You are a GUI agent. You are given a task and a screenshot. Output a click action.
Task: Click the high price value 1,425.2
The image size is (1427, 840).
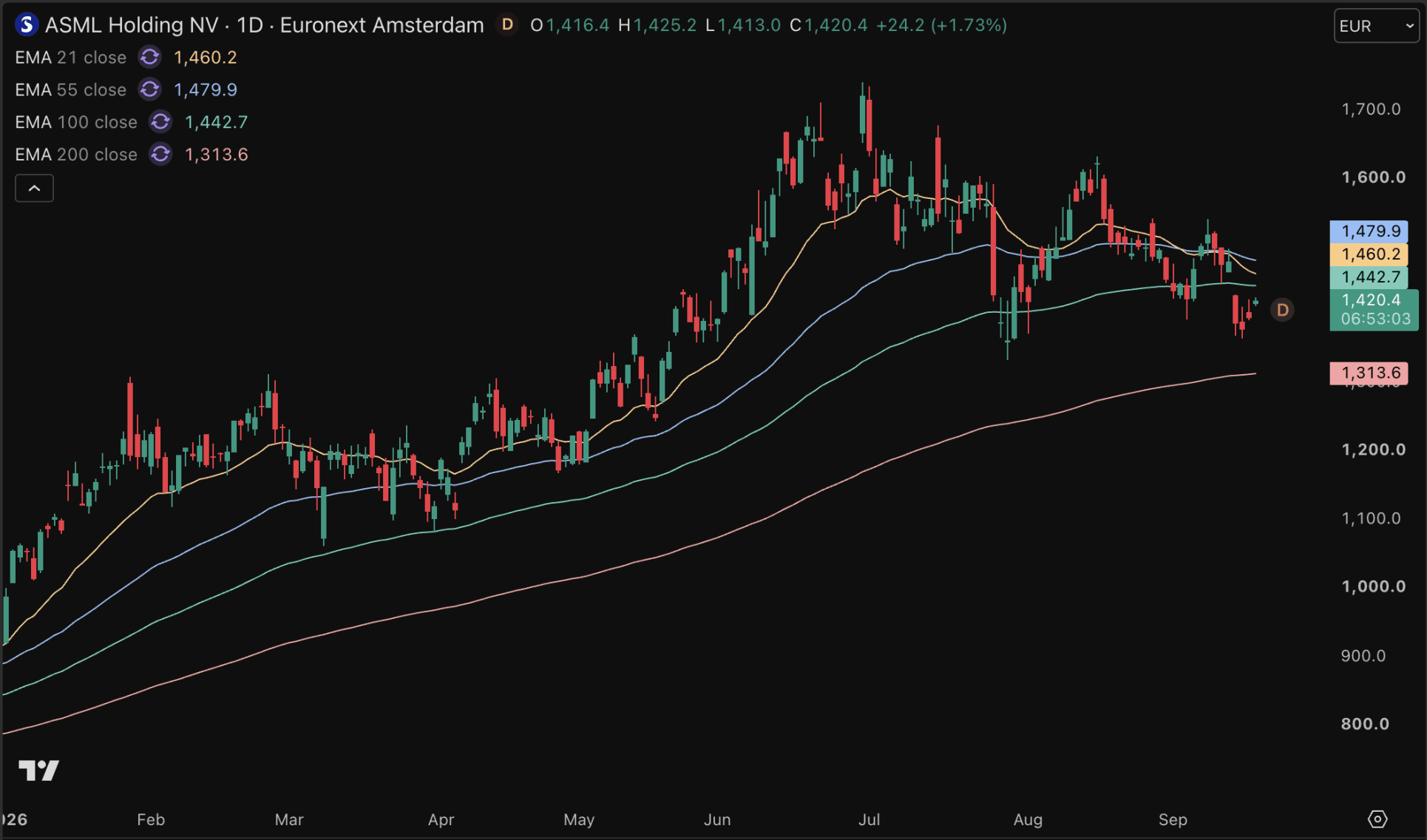(x=665, y=26)
